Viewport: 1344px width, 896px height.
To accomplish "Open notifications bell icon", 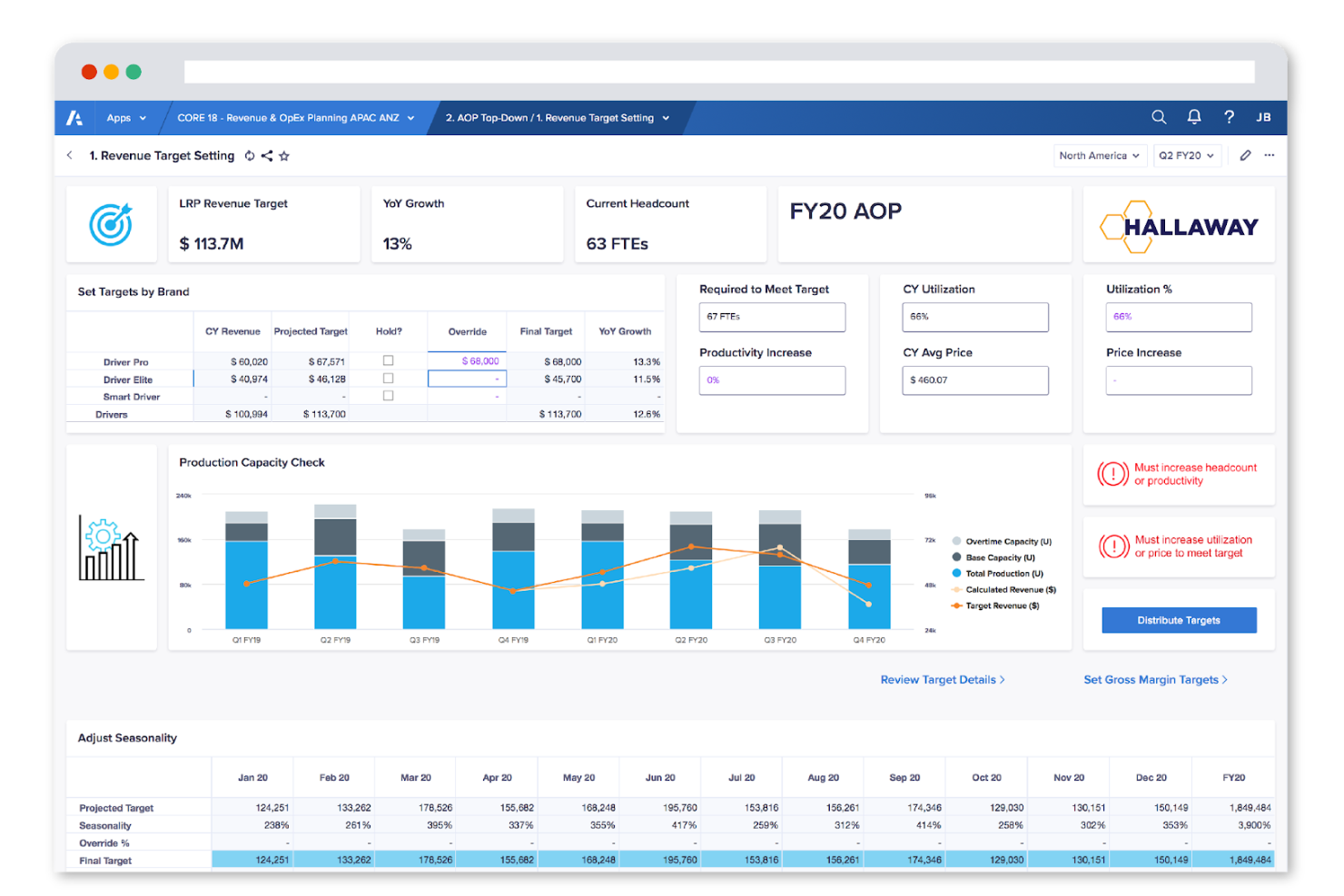I will 1194,117.
